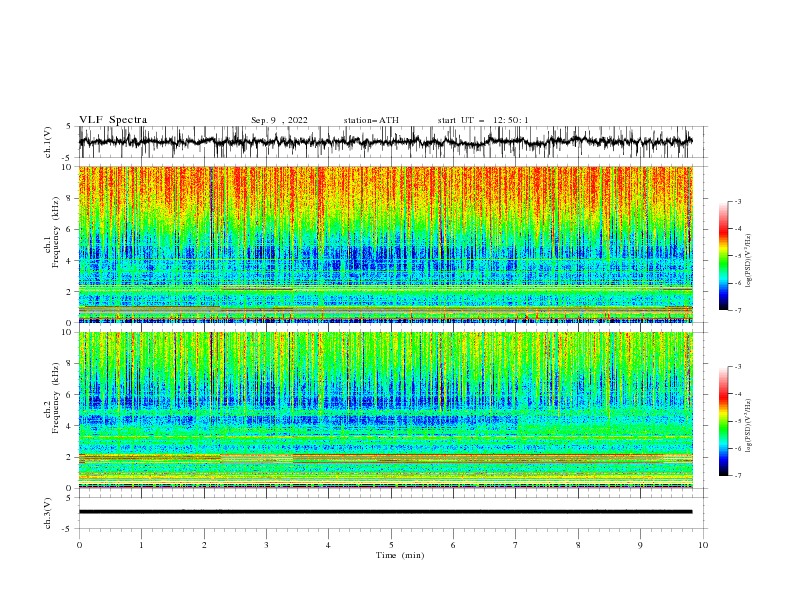Click the ch.2 spectrogram panel
The height and width of the screenshot is (612, 792).
pos(385,410)
